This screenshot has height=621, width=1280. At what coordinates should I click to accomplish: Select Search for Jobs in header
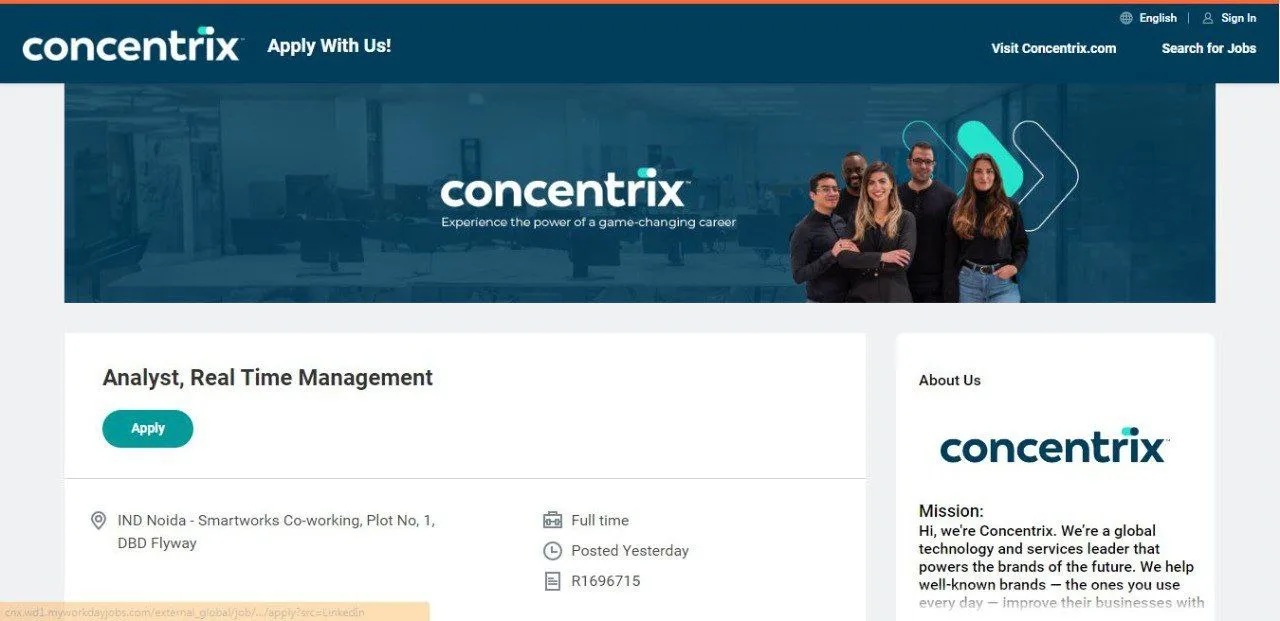click(x=1208, y=48)
